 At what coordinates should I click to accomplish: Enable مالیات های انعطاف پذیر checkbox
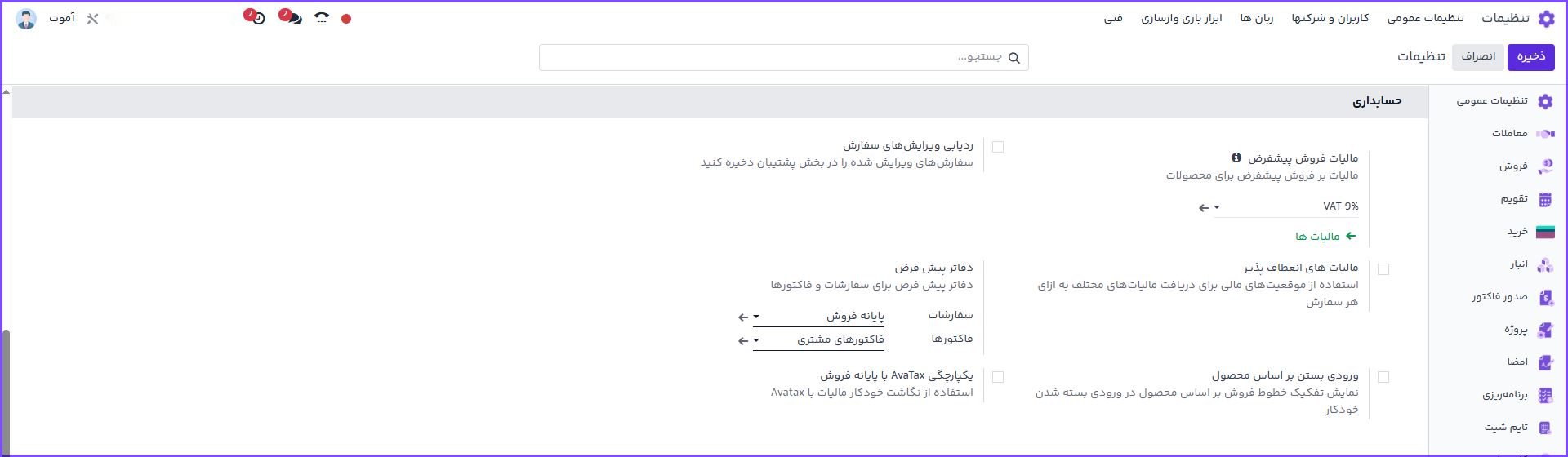(1383, 269)
